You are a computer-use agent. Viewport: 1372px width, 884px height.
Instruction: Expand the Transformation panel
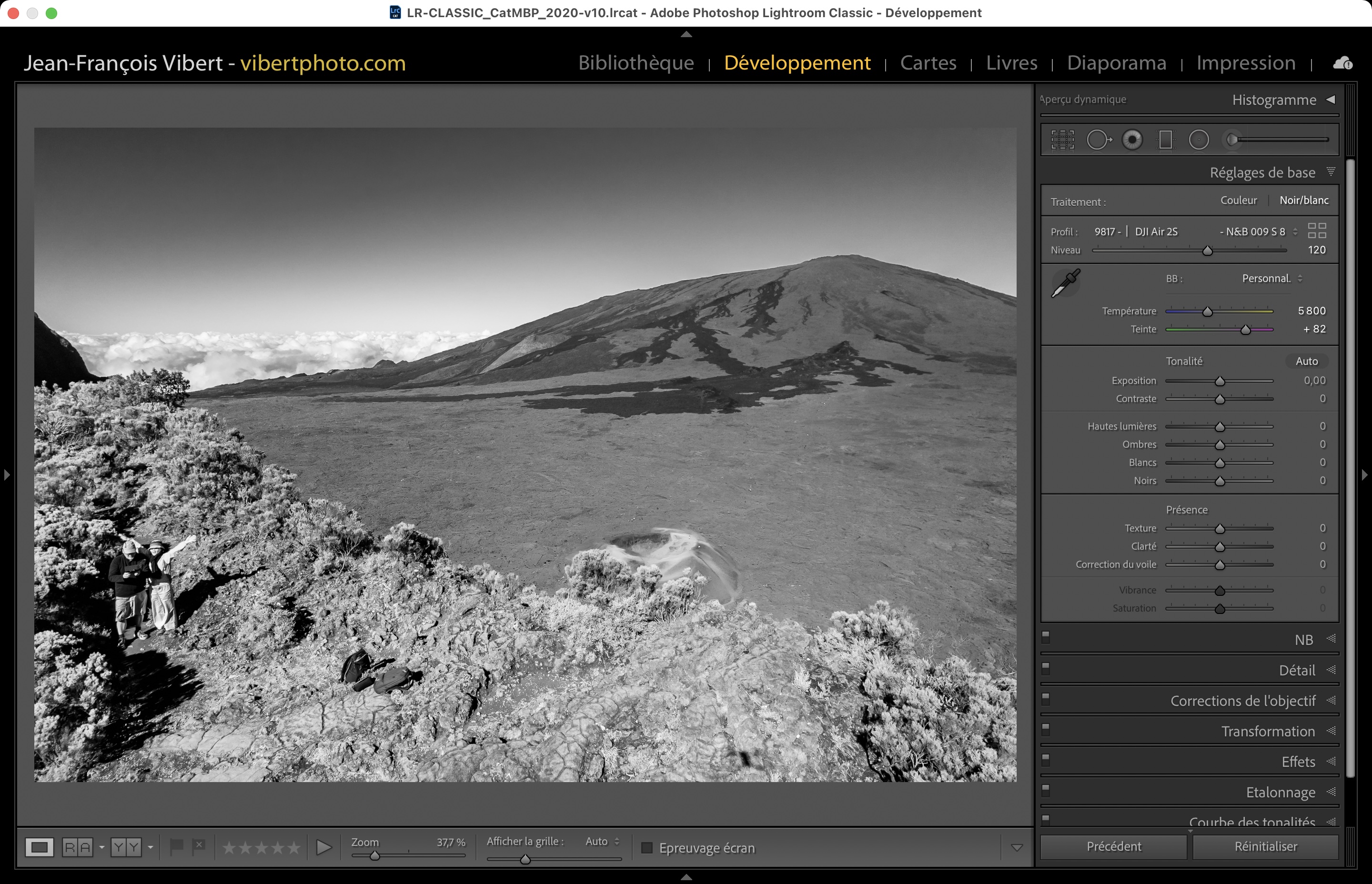tap(1268, 731)
